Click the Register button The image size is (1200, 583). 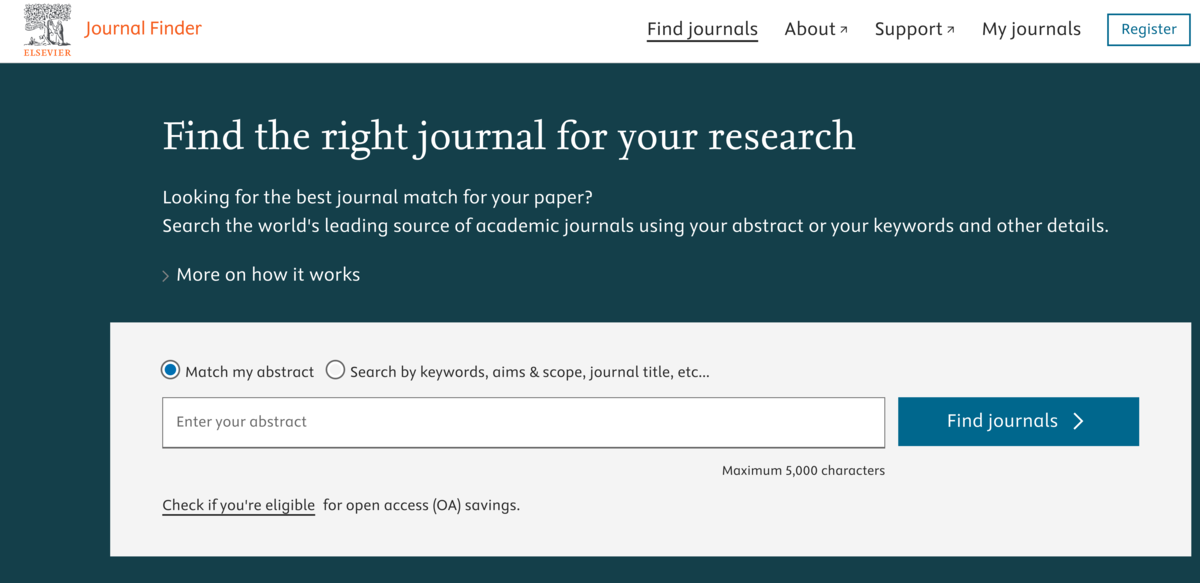click(x=1148, y=29)
